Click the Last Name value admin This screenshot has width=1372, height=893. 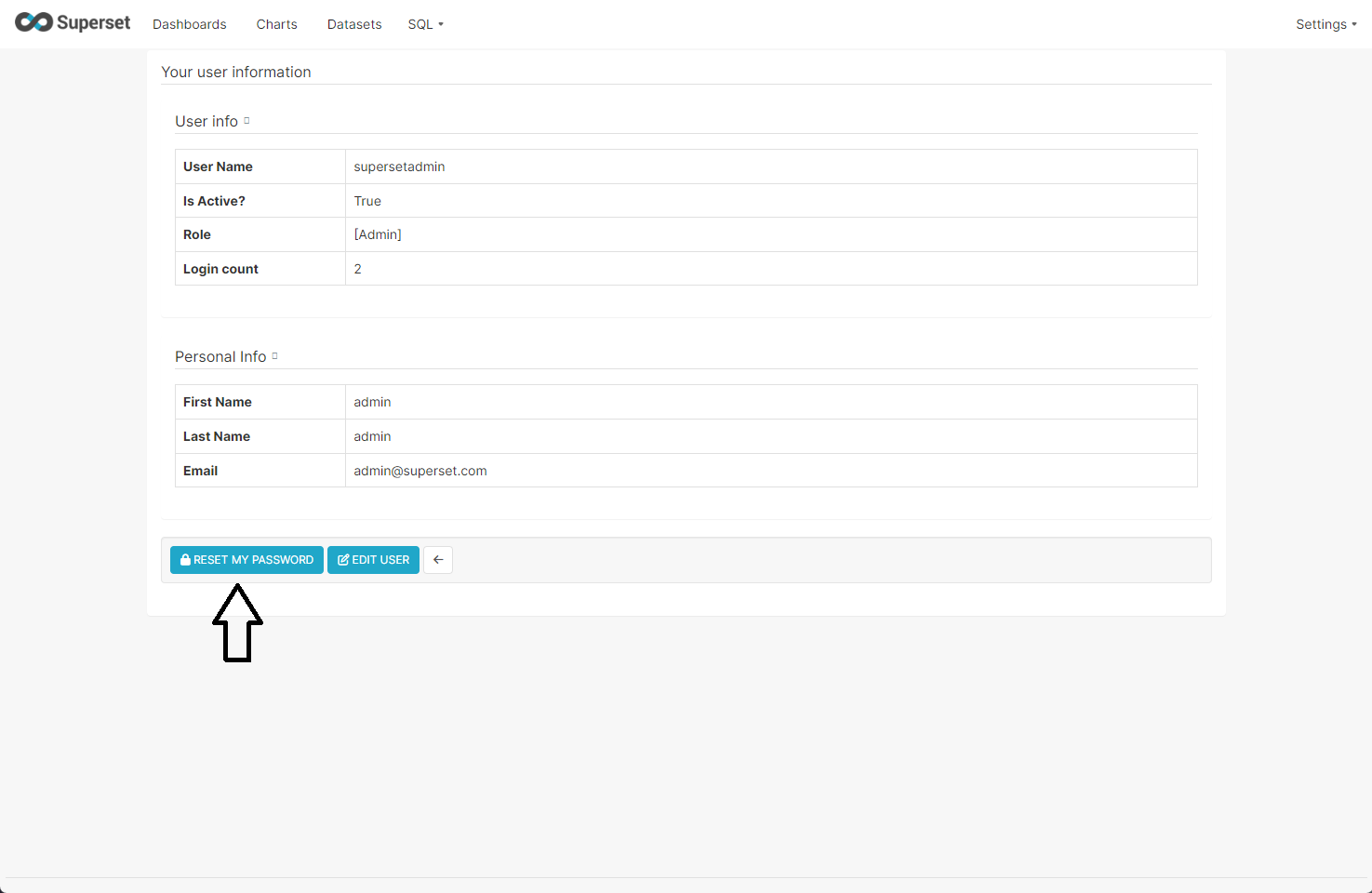tap(372, 436)
